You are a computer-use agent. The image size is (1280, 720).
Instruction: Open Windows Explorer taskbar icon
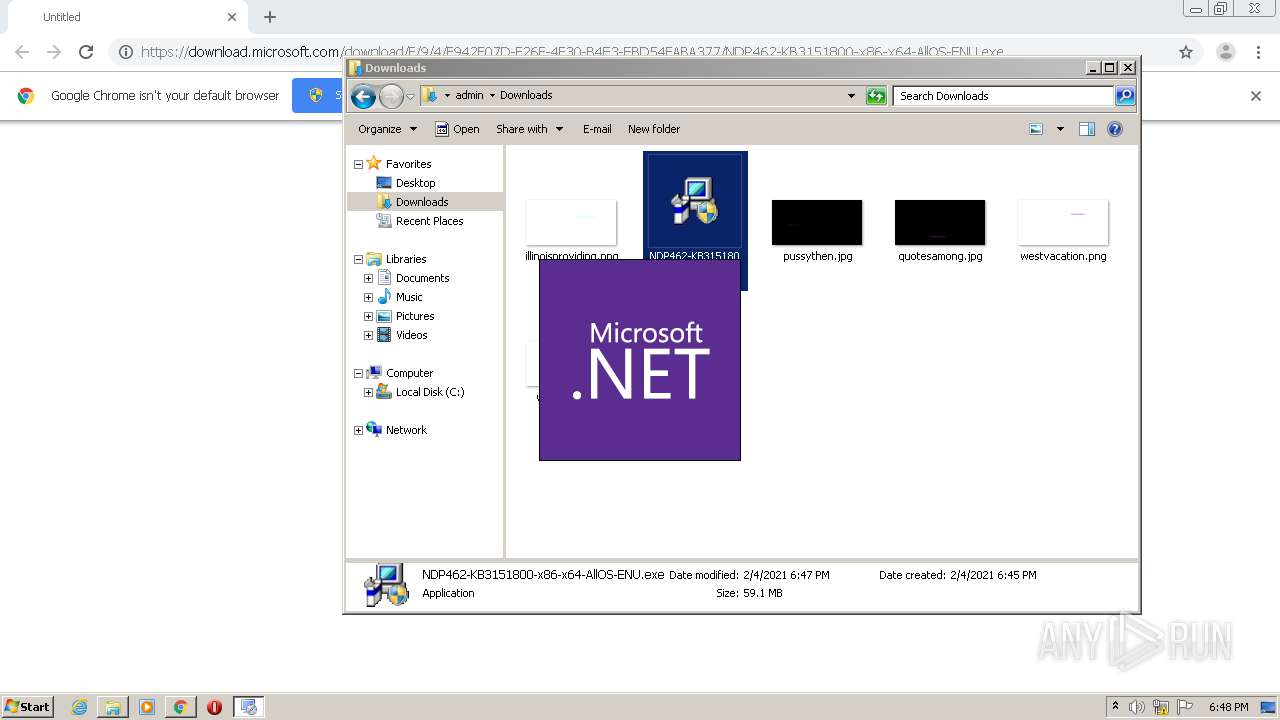pyautogui.click(x=113, y=707)
